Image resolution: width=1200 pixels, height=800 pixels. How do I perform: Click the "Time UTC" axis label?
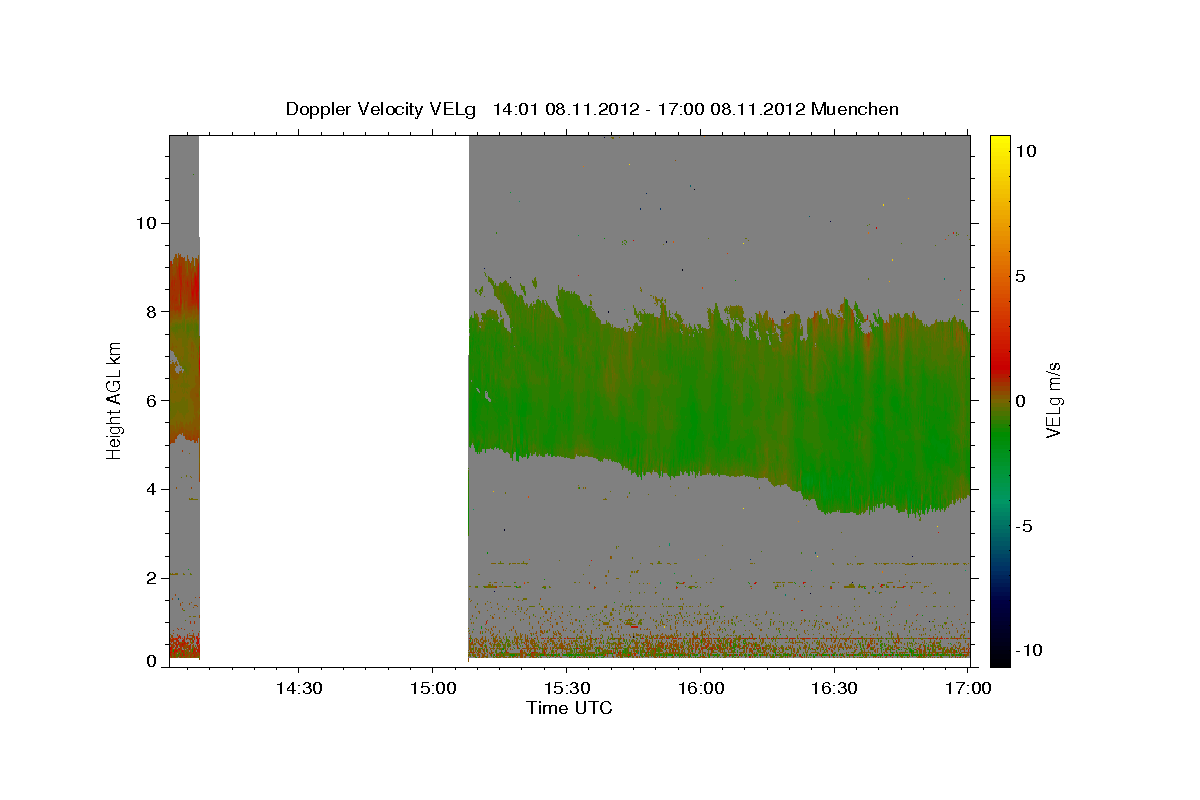click(569, 708)
